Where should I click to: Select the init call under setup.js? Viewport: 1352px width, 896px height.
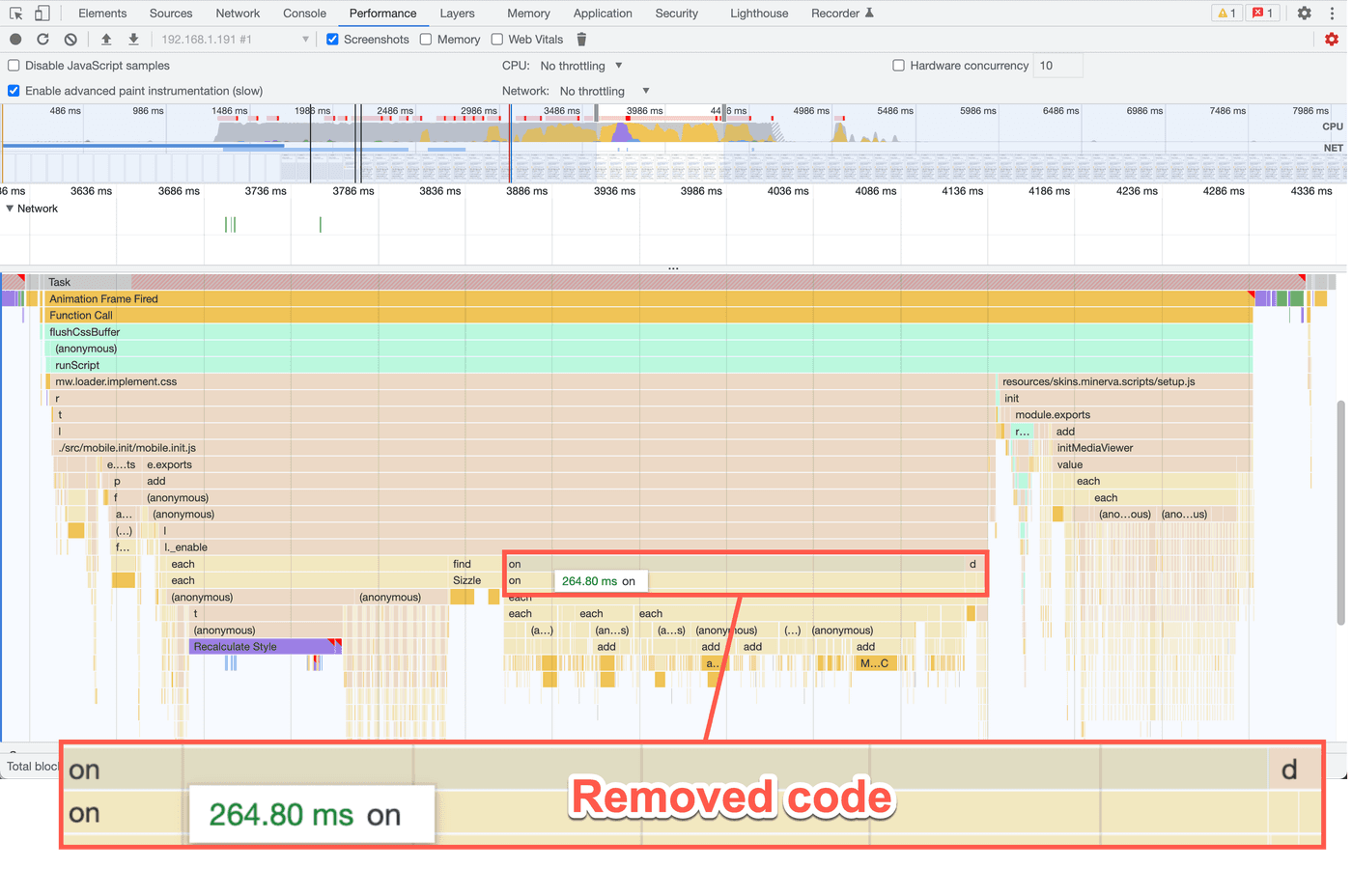(1125, 398)
